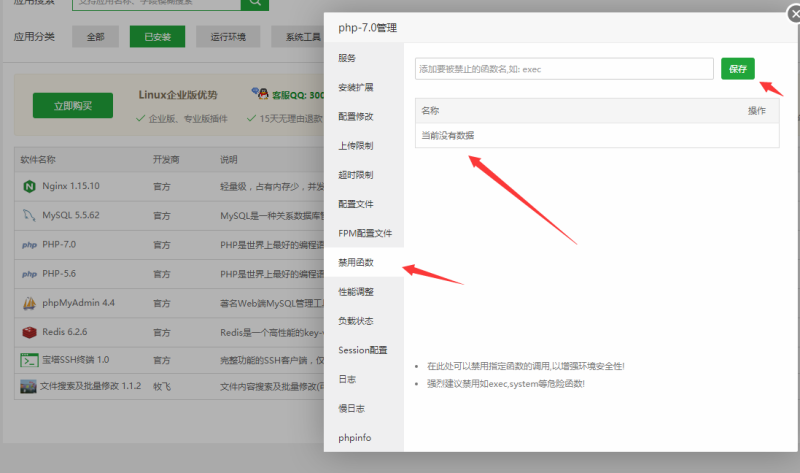
Task: Open the 服务 tab in PHP manager
Action: [x=347, y=58]
